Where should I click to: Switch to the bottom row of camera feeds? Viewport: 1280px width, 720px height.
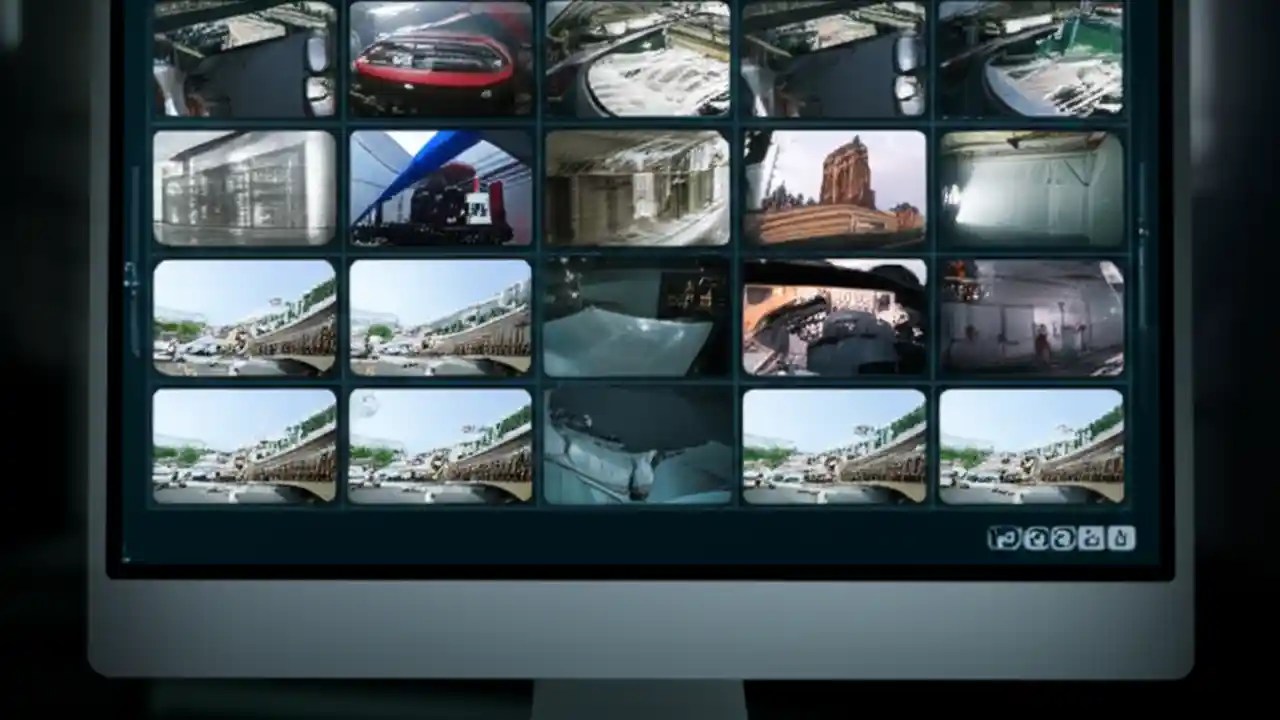pos(637,445)
